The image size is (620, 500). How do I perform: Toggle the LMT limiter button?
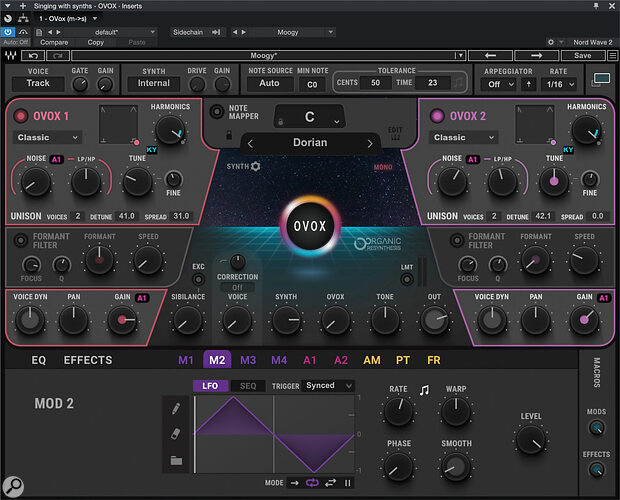pyautogui.click(x=406, y=280)
